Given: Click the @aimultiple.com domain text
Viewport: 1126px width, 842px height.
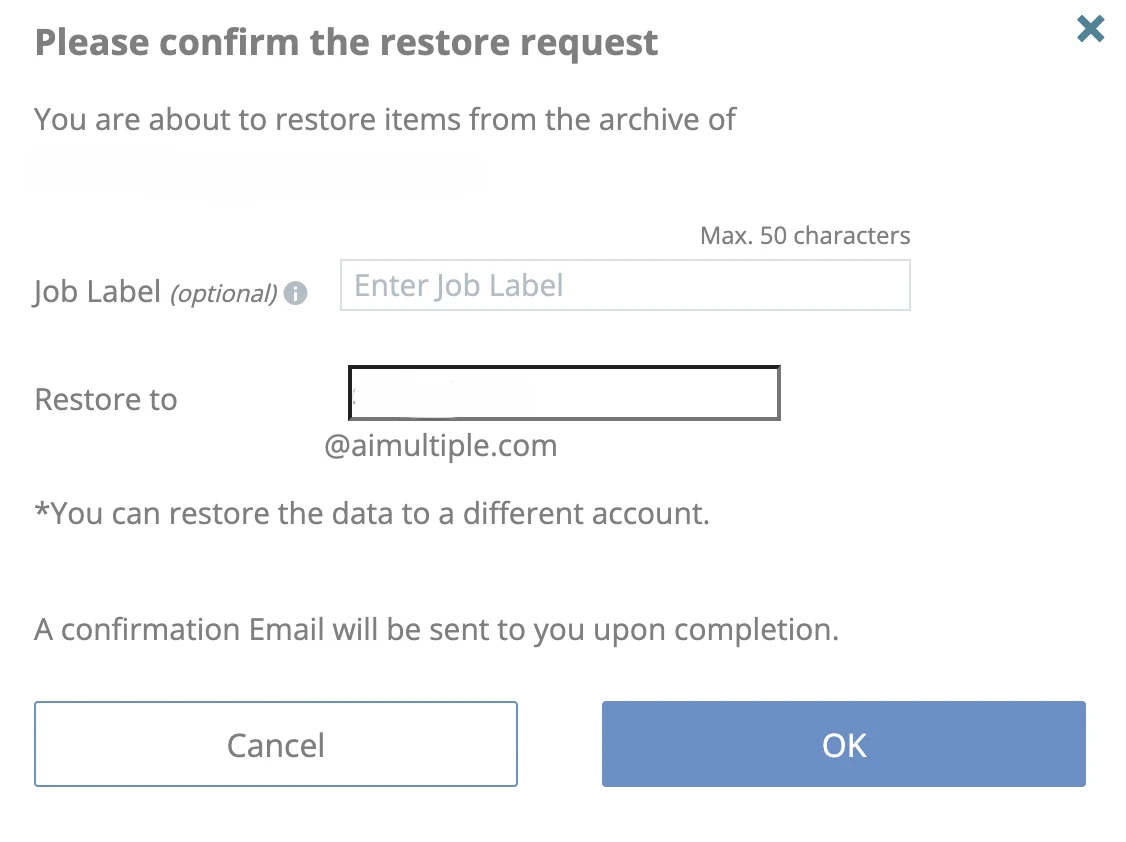Looking at the screenshot, I should tap(440, 445).
